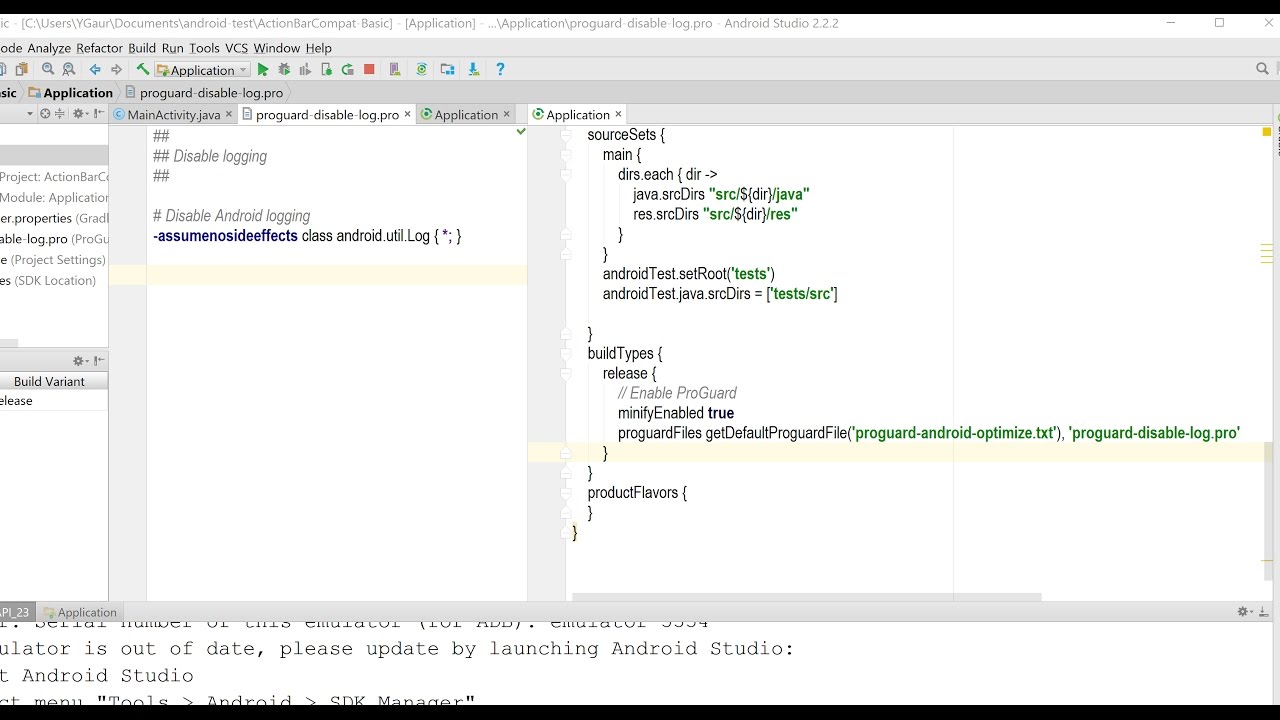Open the SDK Manager download icon
The width and height of the screenshot is (1280, 720).
[x=473, y=70]
